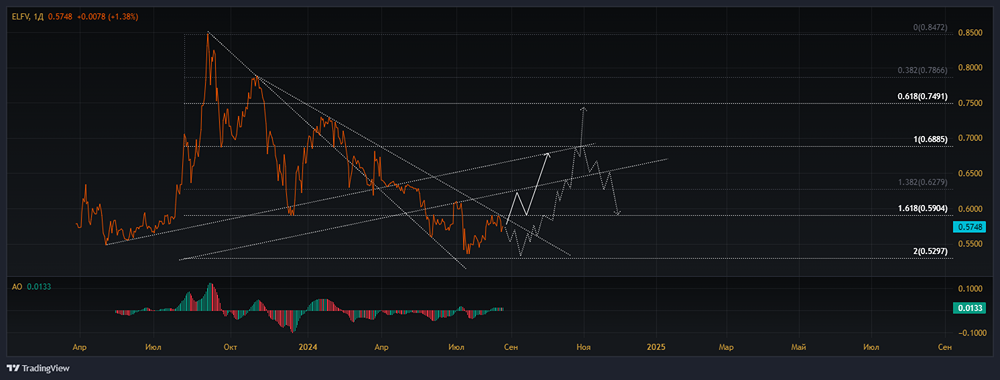Click the Мар label on time axis

pos(726,347)
